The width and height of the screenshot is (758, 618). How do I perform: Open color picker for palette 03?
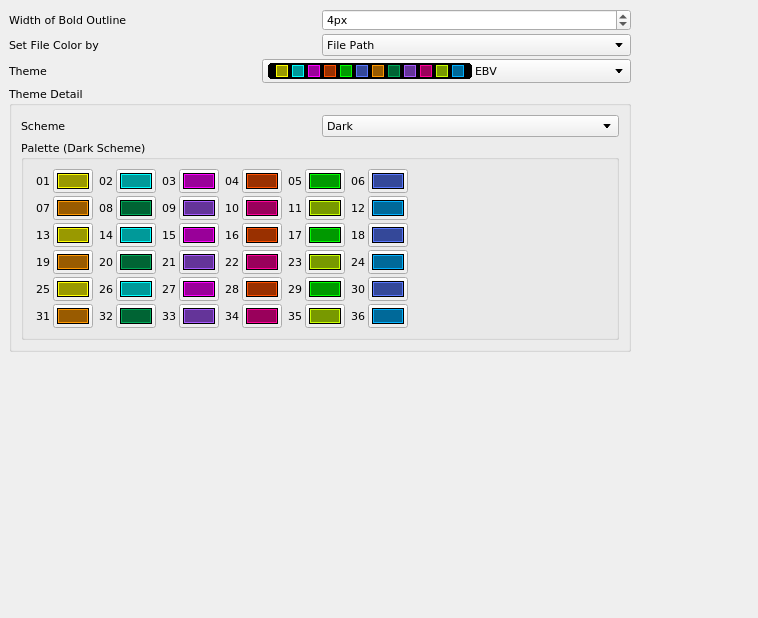pyautogui.click(x=199, y=181)
